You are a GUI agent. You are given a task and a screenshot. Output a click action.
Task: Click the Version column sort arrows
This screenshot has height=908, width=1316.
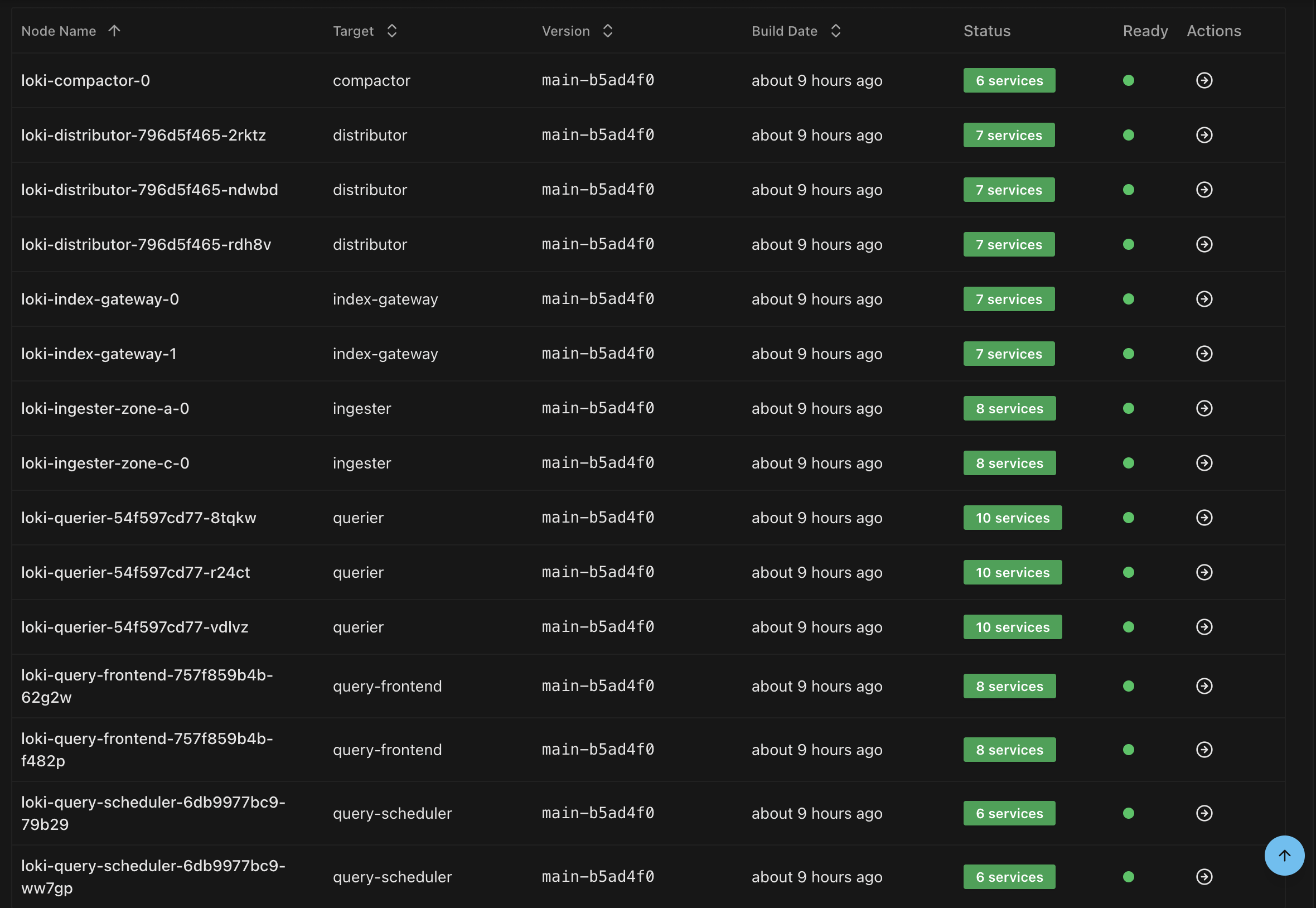click(607, 31)
